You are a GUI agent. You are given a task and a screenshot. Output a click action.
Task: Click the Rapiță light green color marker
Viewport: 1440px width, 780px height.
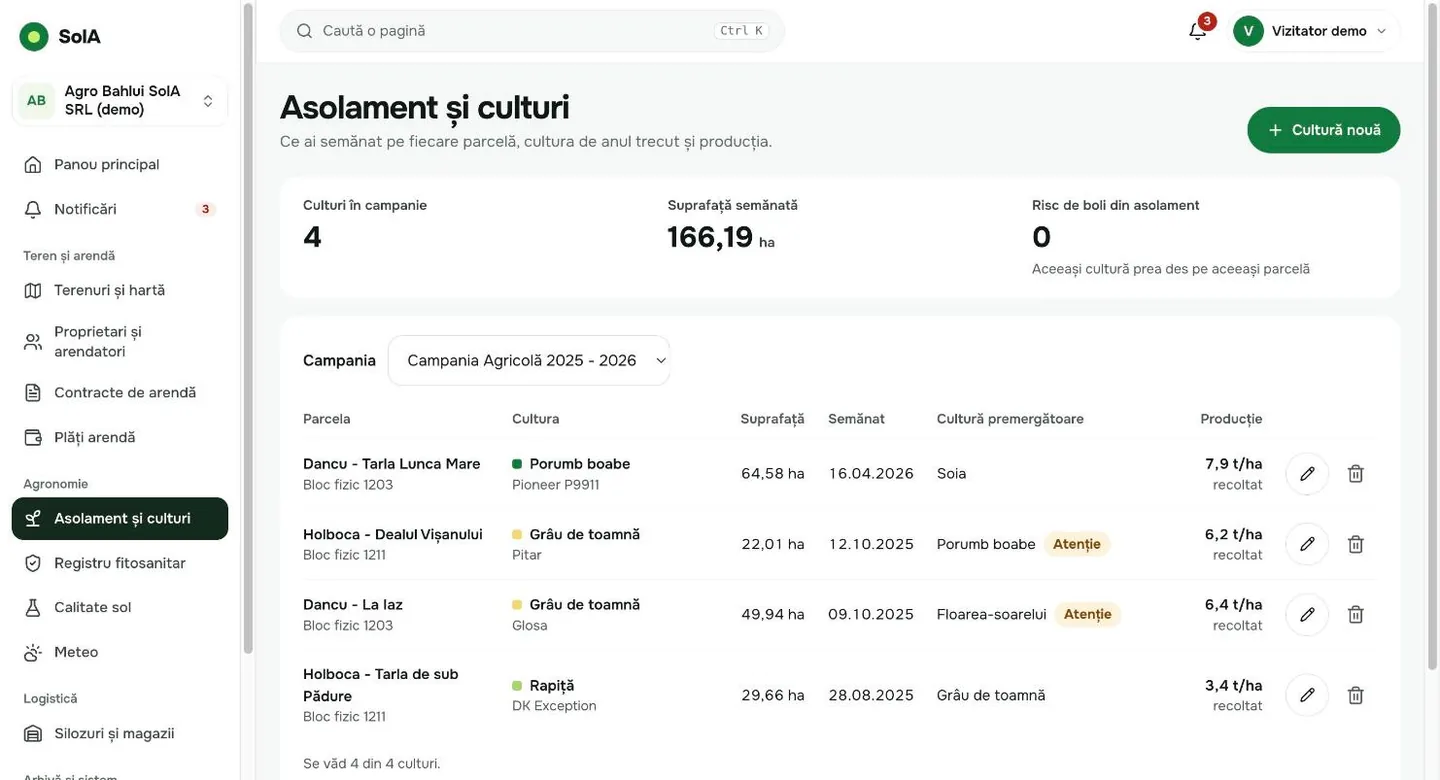tap(517, 686)
